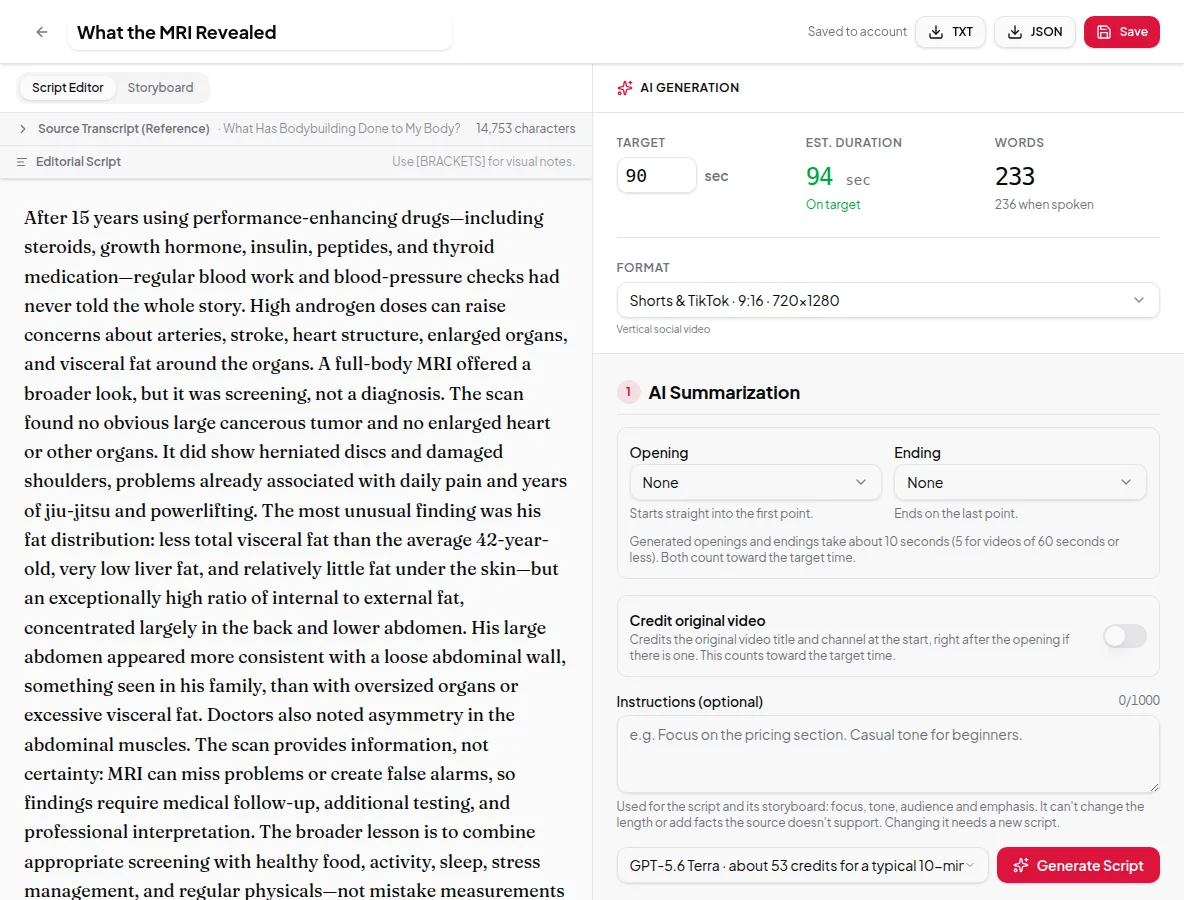Click the 'AI Summarization' heading

click(723, 393)
